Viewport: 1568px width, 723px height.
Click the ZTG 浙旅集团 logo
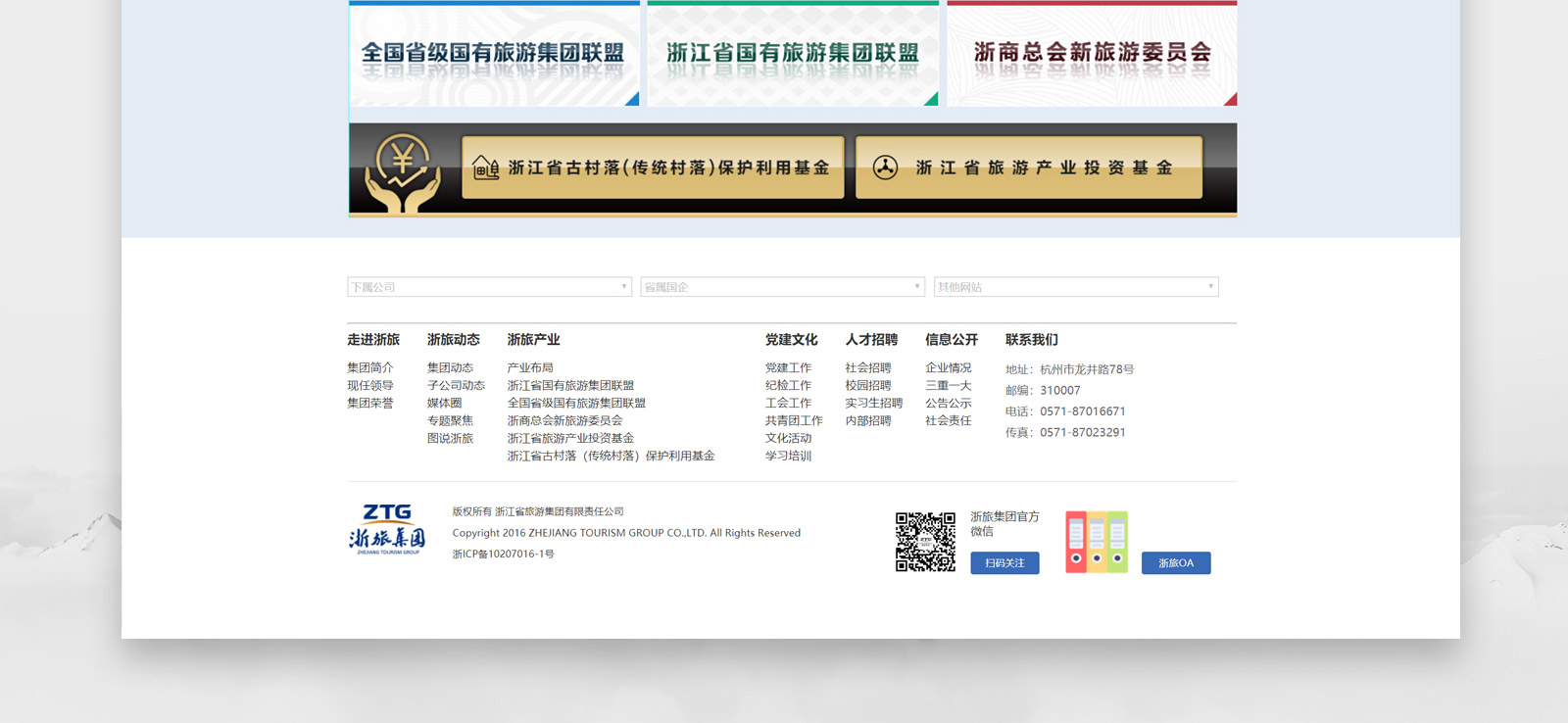(387, 530)
